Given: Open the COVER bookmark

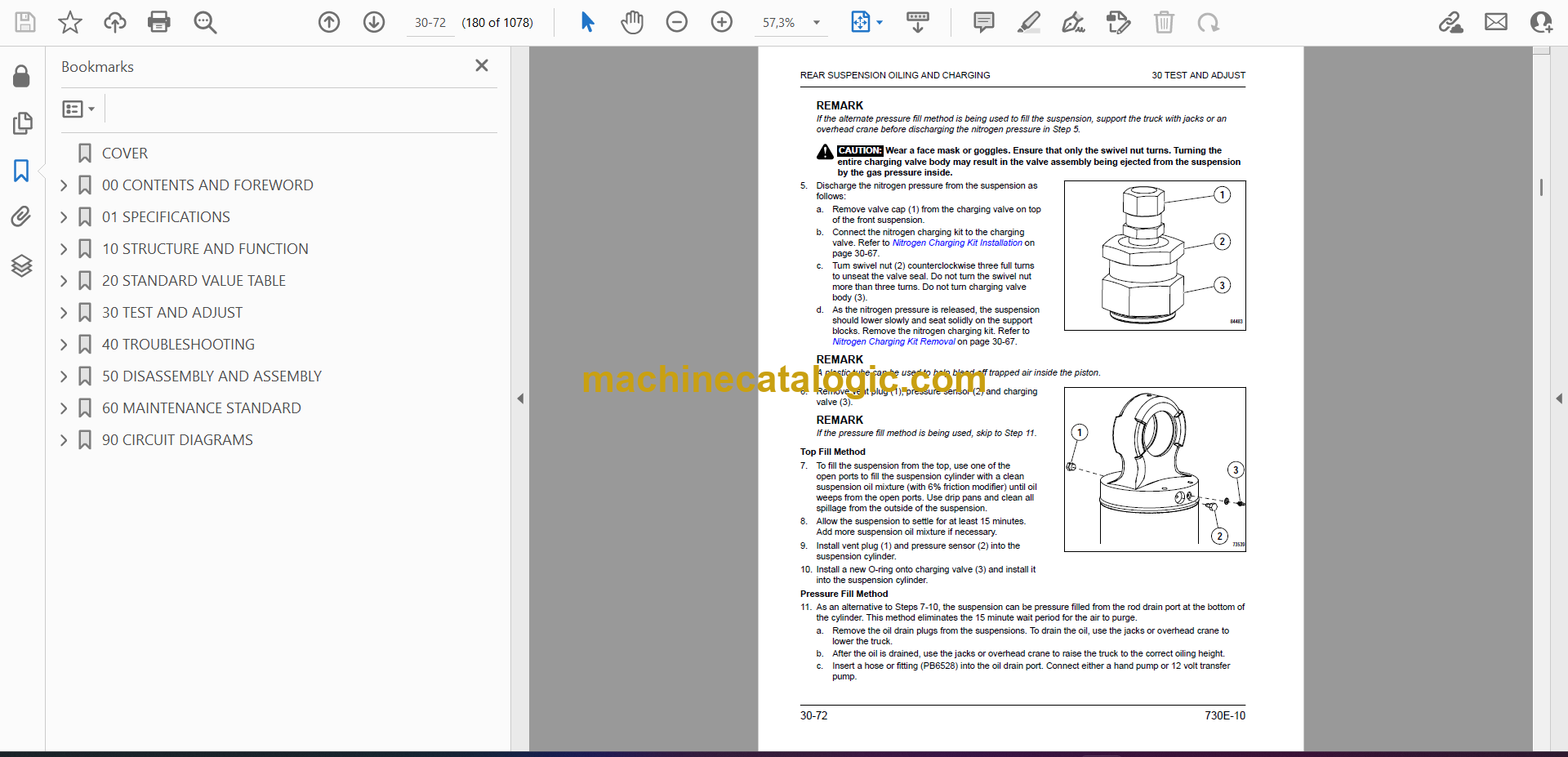Looking at the screenshot, I should coord(125,154).
